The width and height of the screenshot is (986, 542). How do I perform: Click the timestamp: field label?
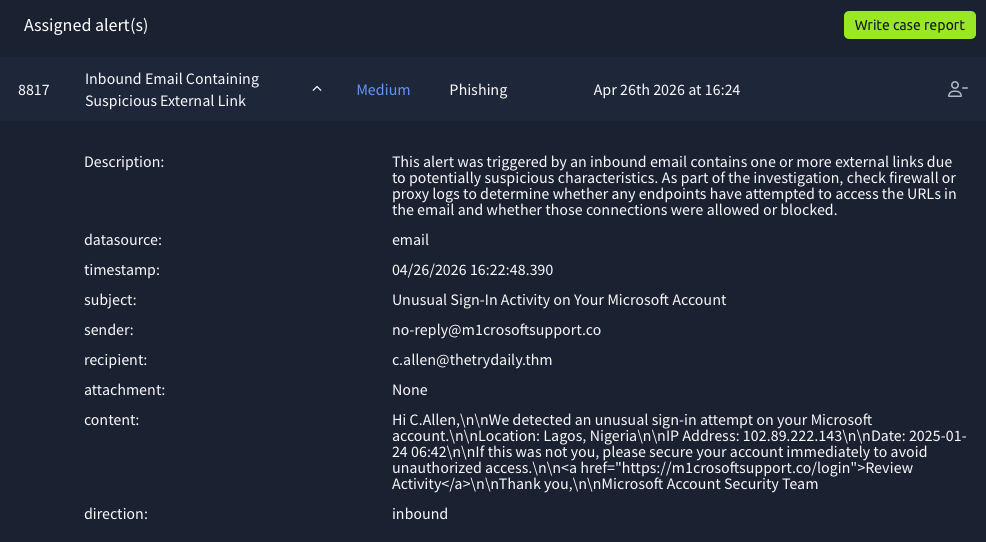(x=122, y=270)
